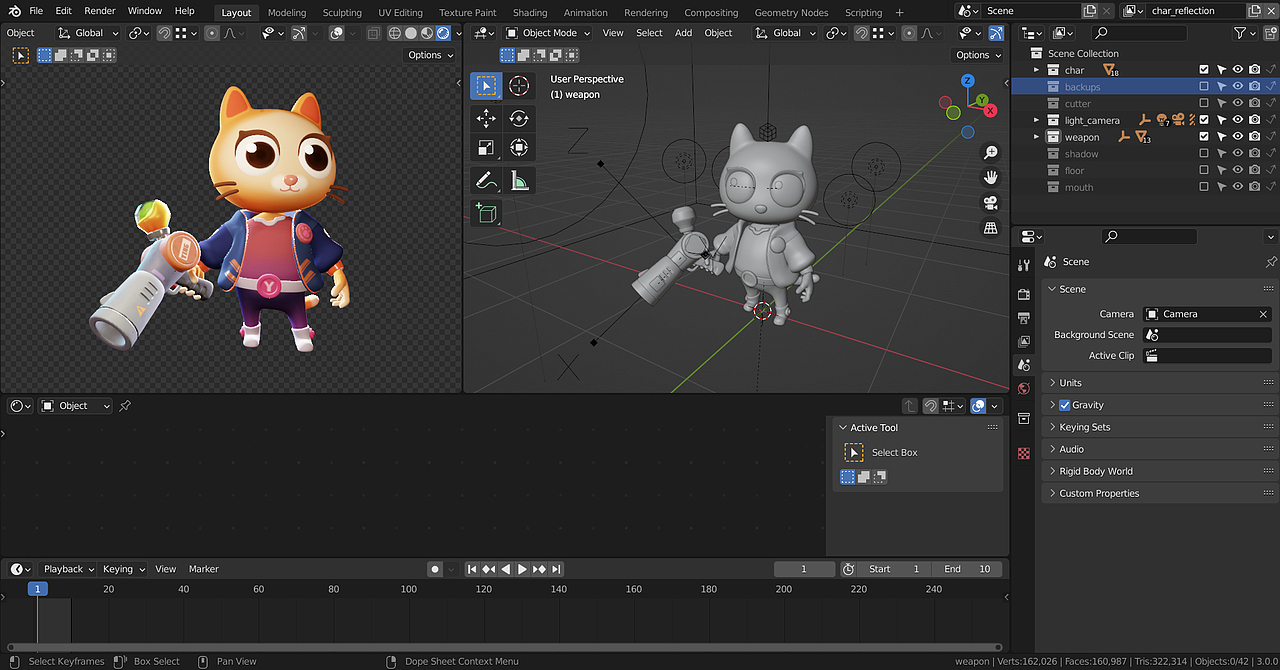Open the View Layer properties tab
Viewport: 1280px width, 670px height.
tap(1023, 342)
